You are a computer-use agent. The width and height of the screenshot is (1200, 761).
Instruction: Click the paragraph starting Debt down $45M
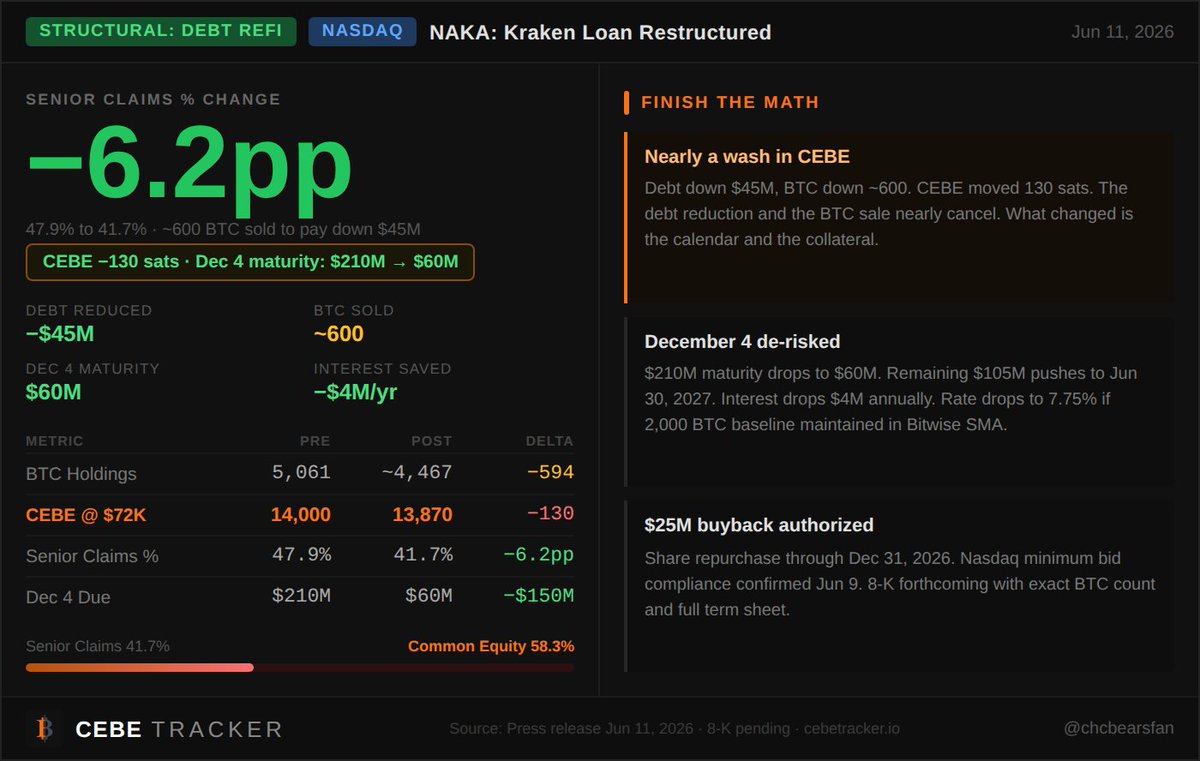889,214
